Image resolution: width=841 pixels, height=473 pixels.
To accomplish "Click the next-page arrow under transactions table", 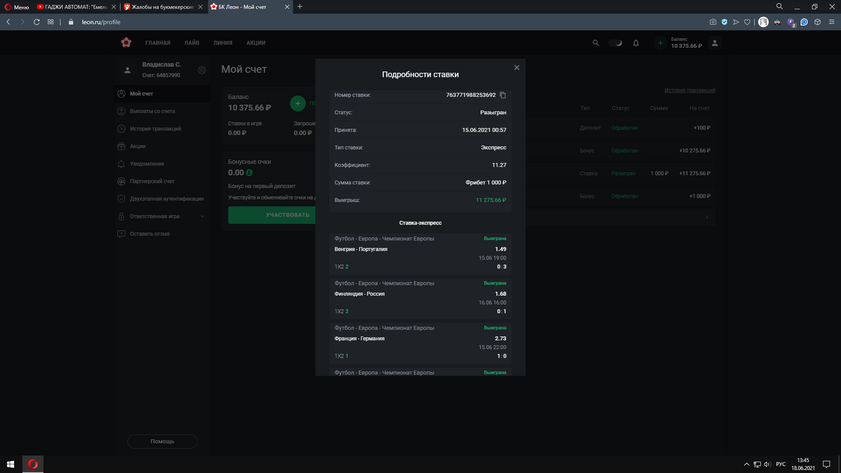I will [706, 217].
